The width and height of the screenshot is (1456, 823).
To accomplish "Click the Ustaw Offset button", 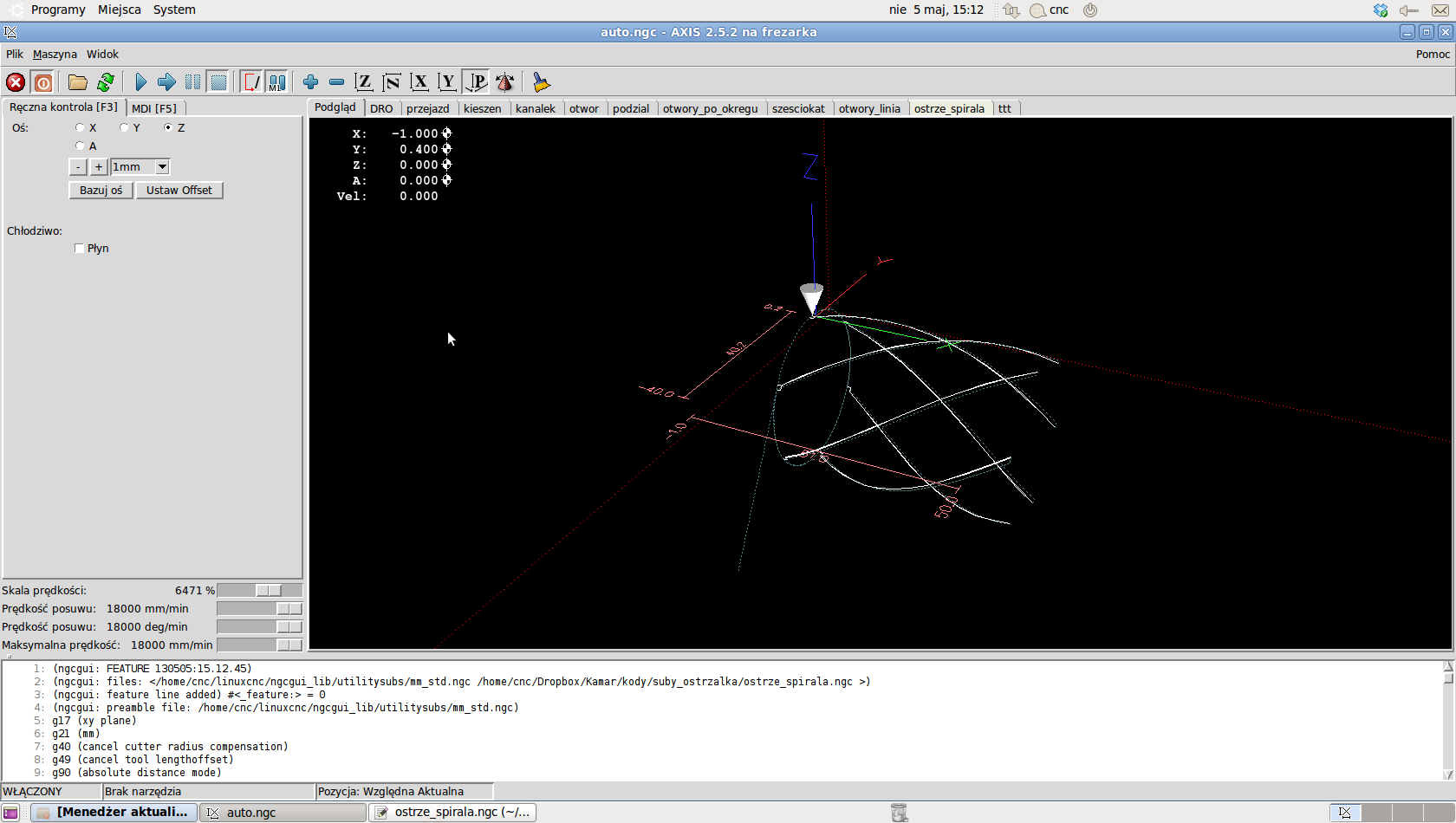I will pos(179,191).
